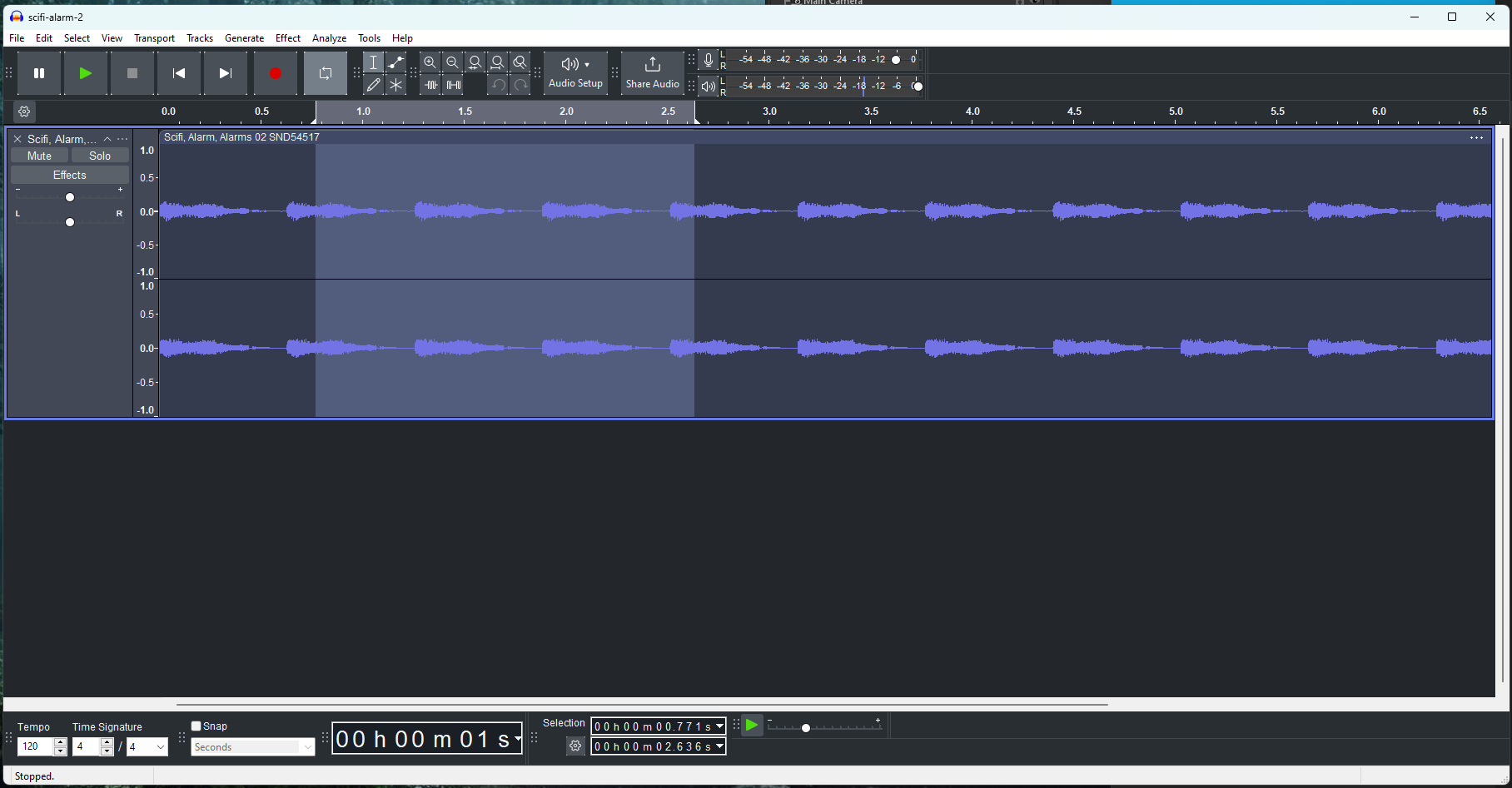Select the Envelope tool
The height and width of the screenshot is (788, 1512).
point(396,62)
